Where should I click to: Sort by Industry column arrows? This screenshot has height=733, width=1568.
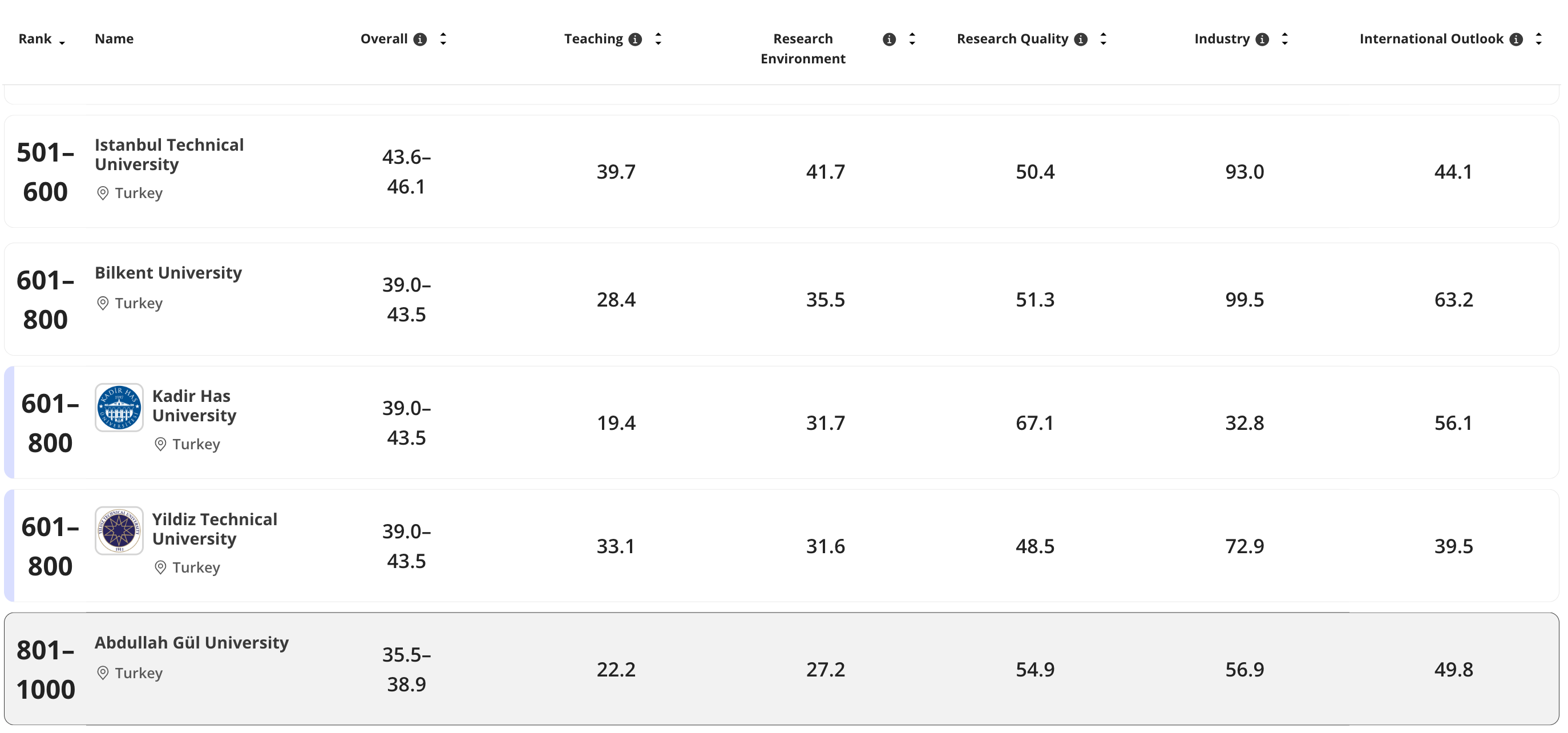1284,39
